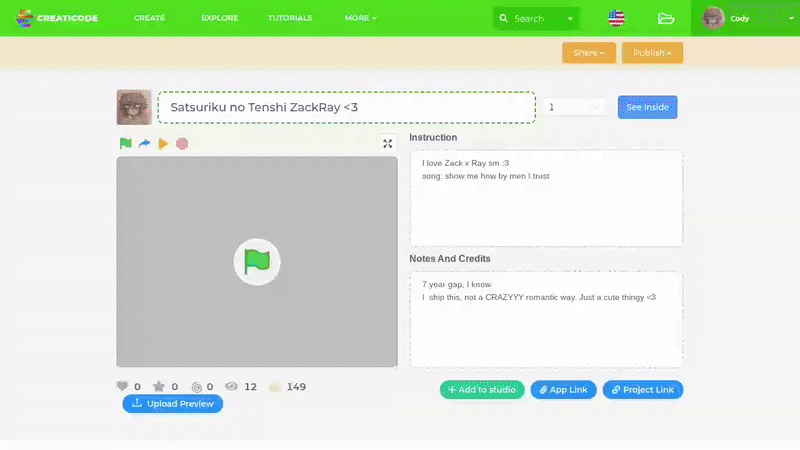This screenshot has height=450, width=800.
Task: Click the project title input field
Action: point(346,107)
